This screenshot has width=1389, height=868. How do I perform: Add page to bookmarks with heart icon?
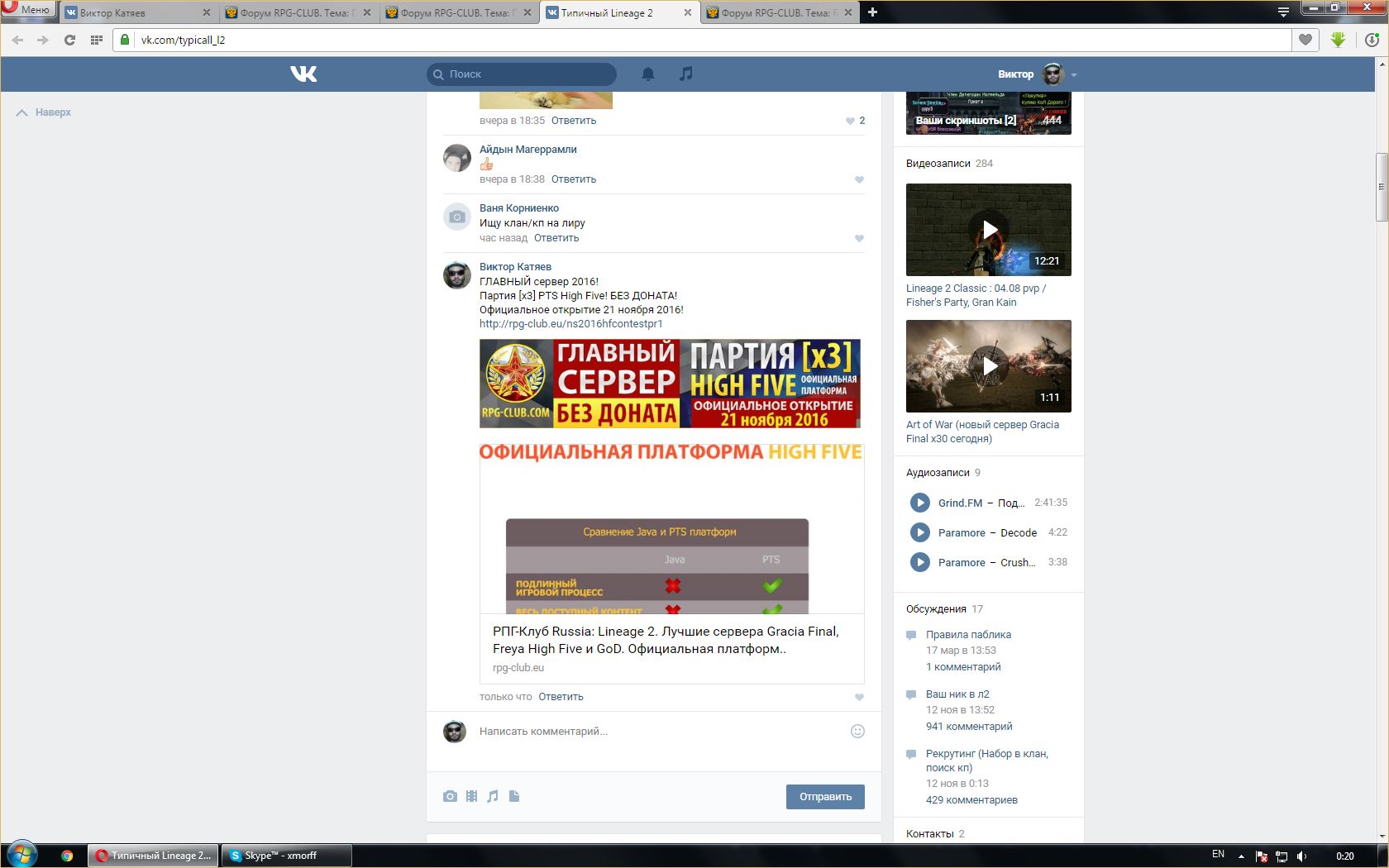(x=1305, y=40)
